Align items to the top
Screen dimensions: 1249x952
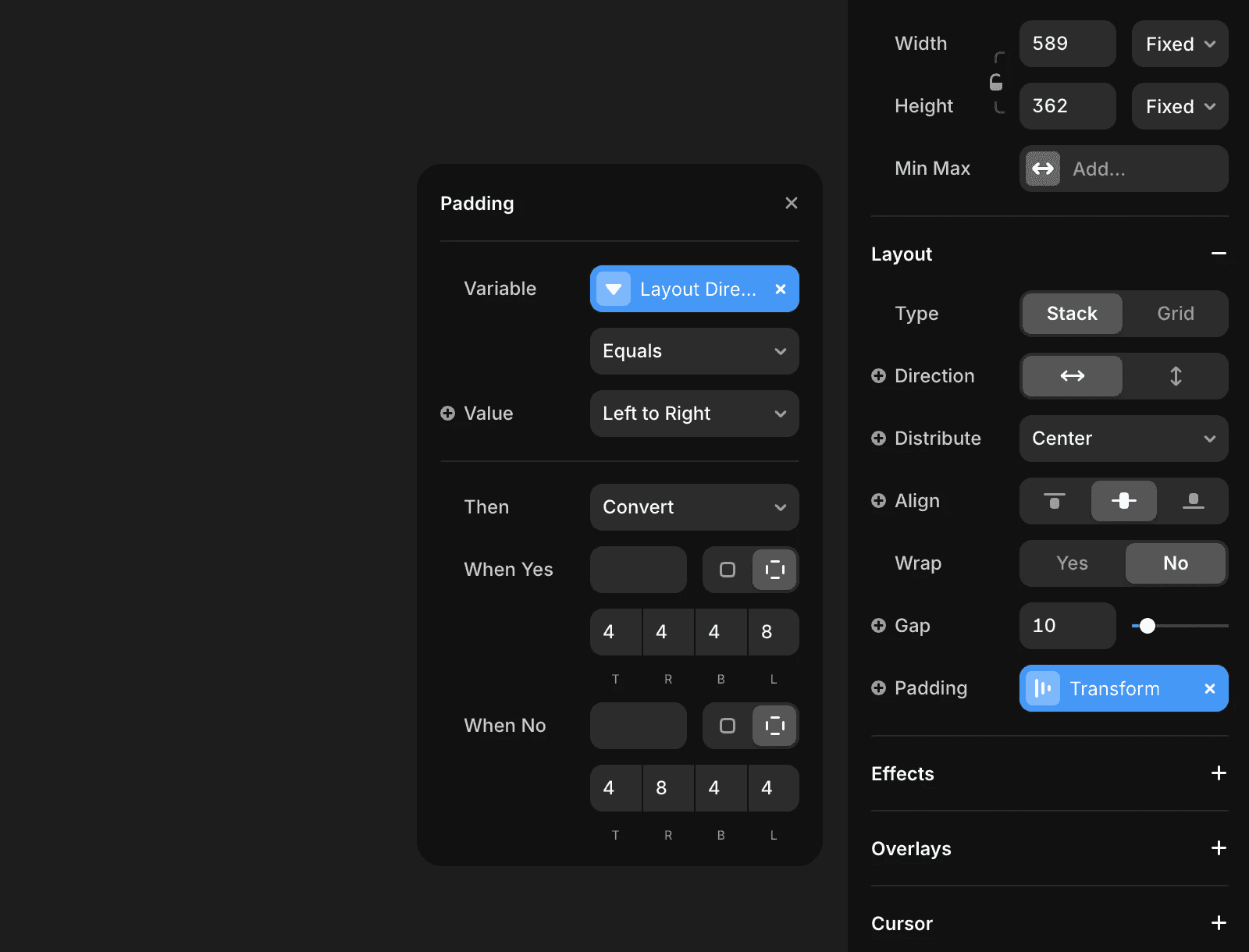(x=1053, y=501)
